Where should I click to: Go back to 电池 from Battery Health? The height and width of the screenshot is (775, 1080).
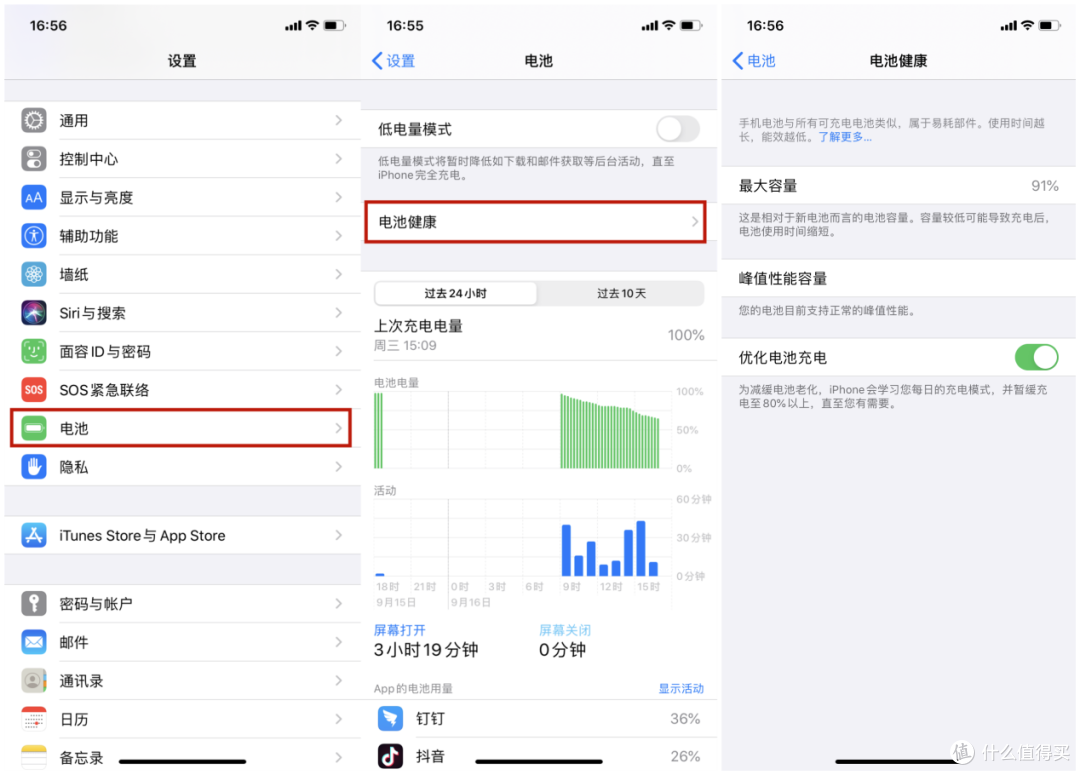pos(754,61)
